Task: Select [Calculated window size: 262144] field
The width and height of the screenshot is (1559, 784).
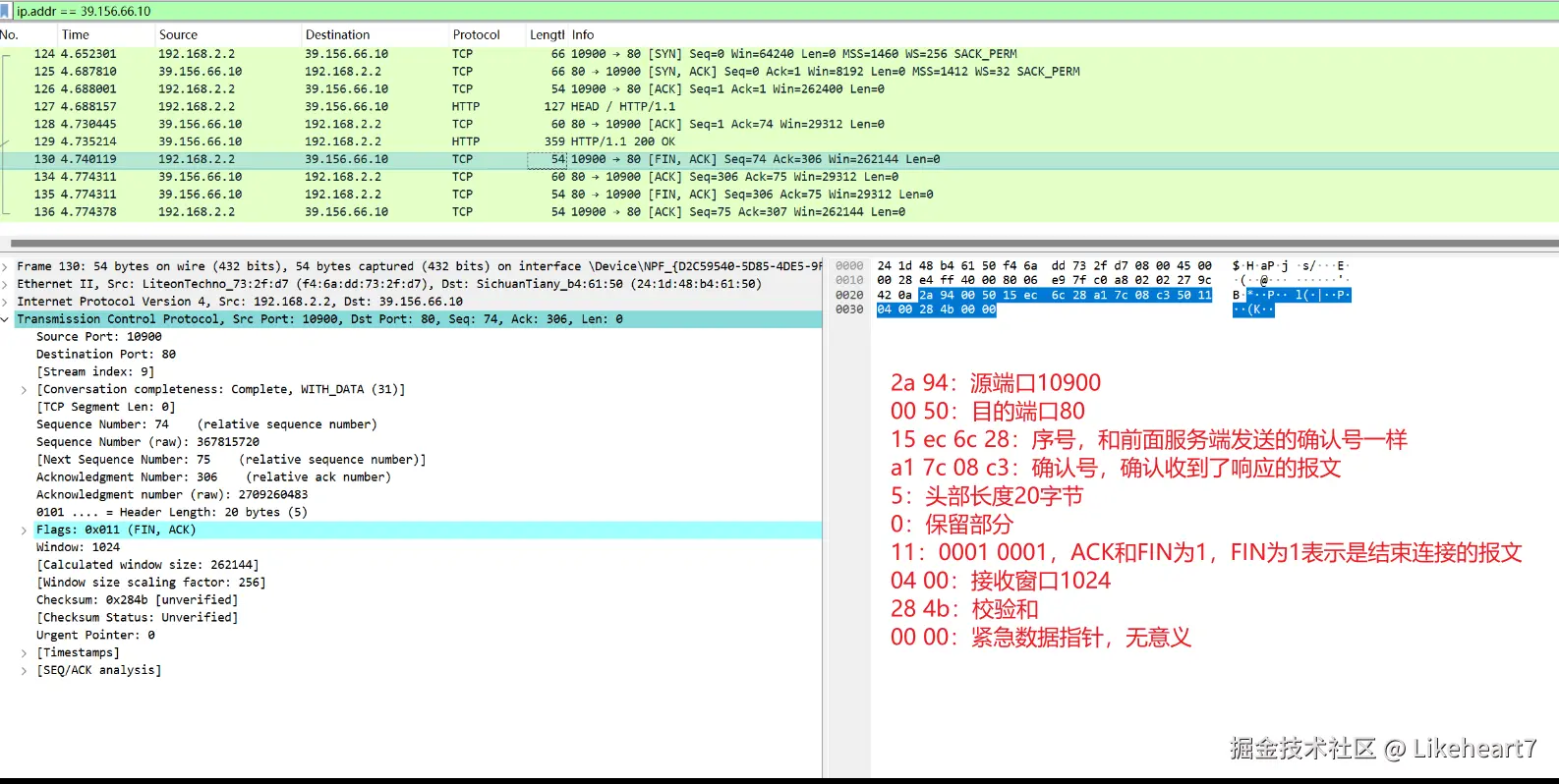Action: [148, 566]
